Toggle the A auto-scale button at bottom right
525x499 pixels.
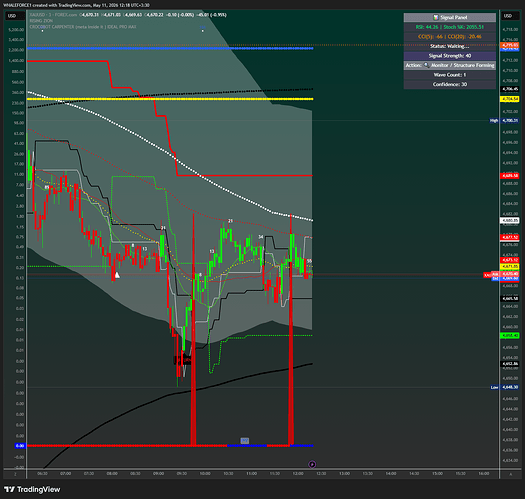(511, 474)
